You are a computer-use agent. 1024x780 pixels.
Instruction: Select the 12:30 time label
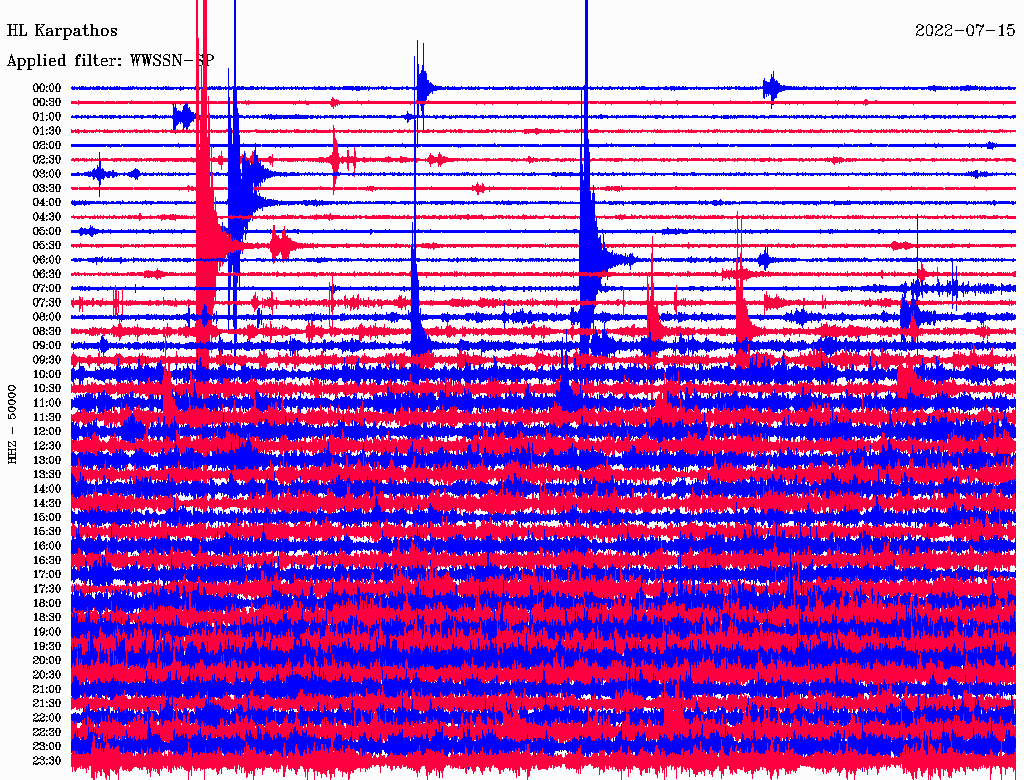pos(47,446)
